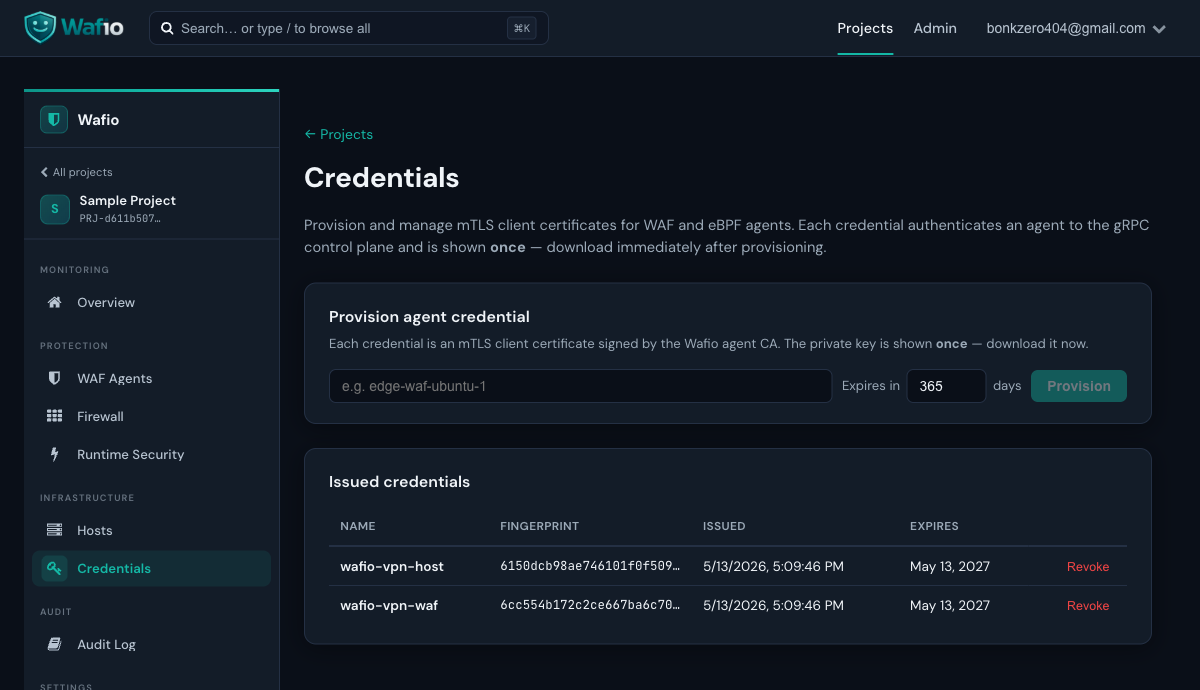This screenshot has width=1200, height=690.
Task: Click fingerprint 6cc554b172c2ce667ba6c70…
Action: pos(590,605)
